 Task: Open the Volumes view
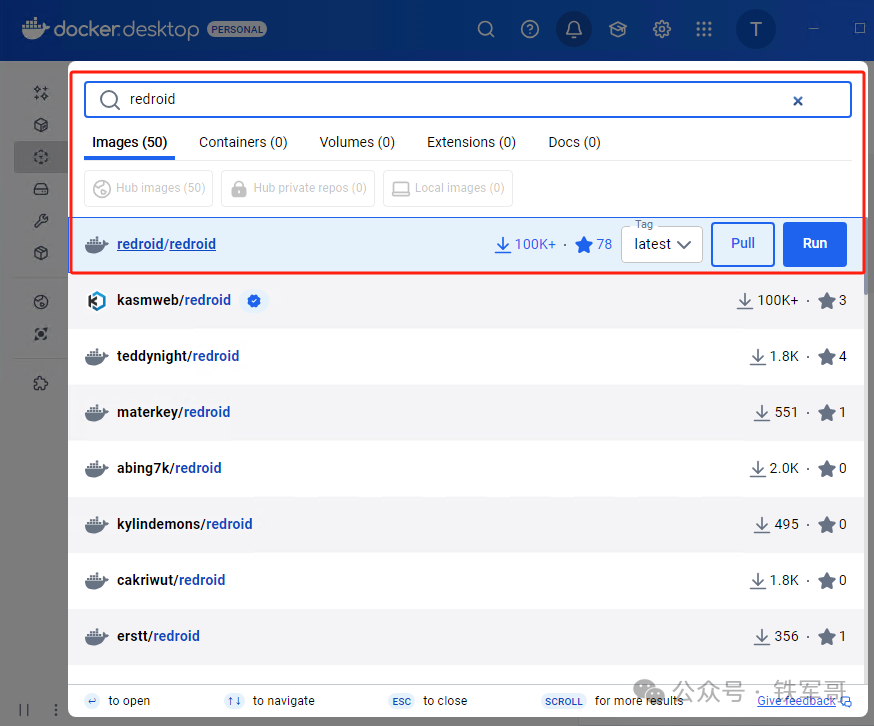pos(41,188)
